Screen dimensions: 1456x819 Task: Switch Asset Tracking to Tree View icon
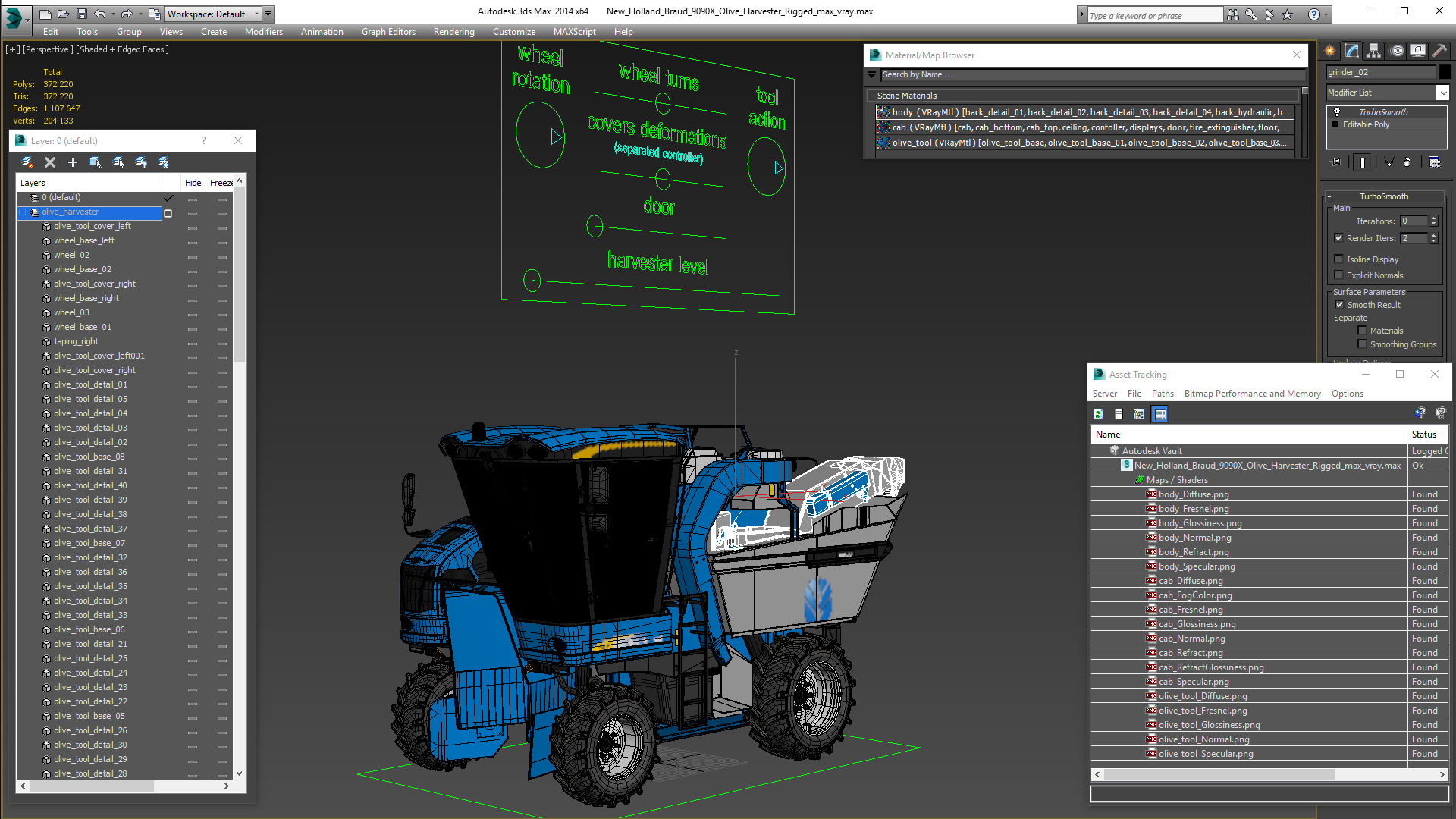tap(1138, 414)
